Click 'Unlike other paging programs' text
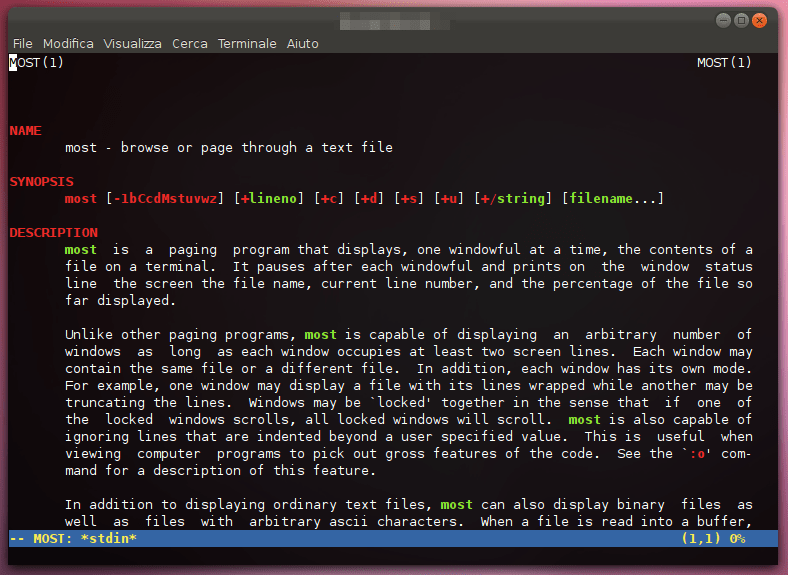 pos(177,335)
